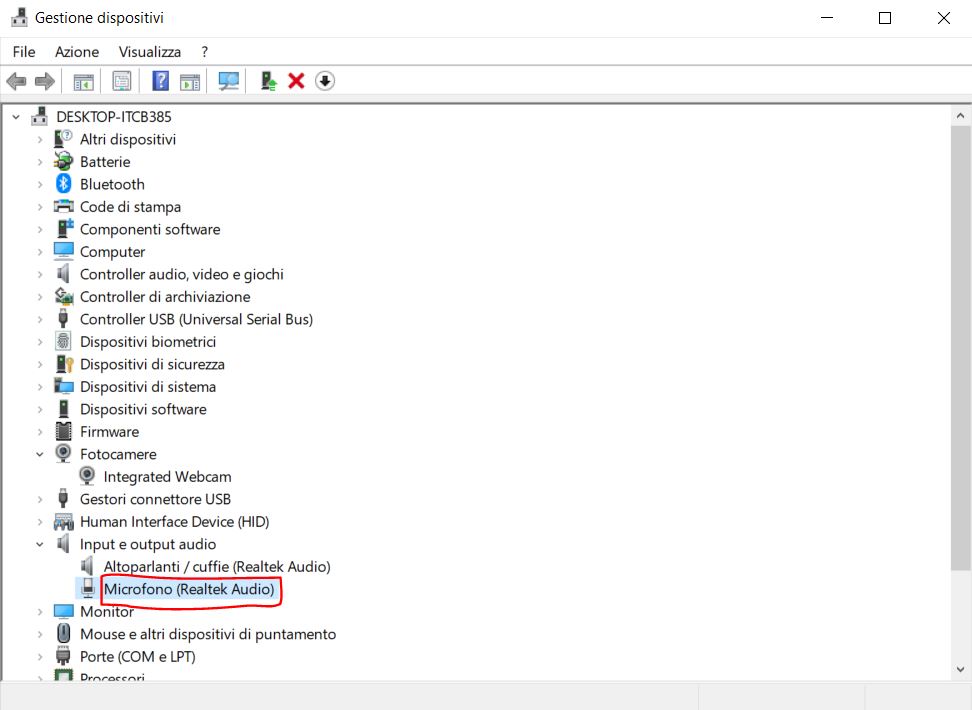Select Dispositivi di sistema label
The image size is (972, 710).
click(x=148, y=386)
